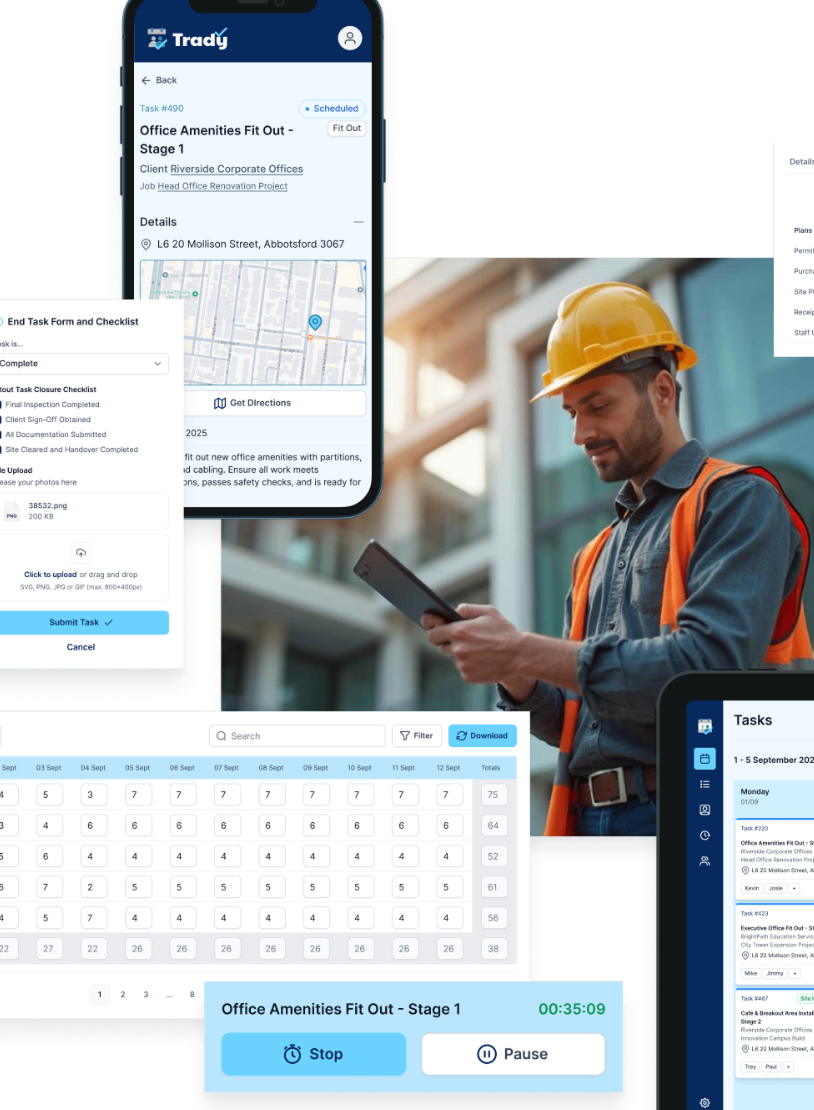Open the Complete status dropdown
Viewport: 814px width, 1110px height.
[x=84, y=363]
